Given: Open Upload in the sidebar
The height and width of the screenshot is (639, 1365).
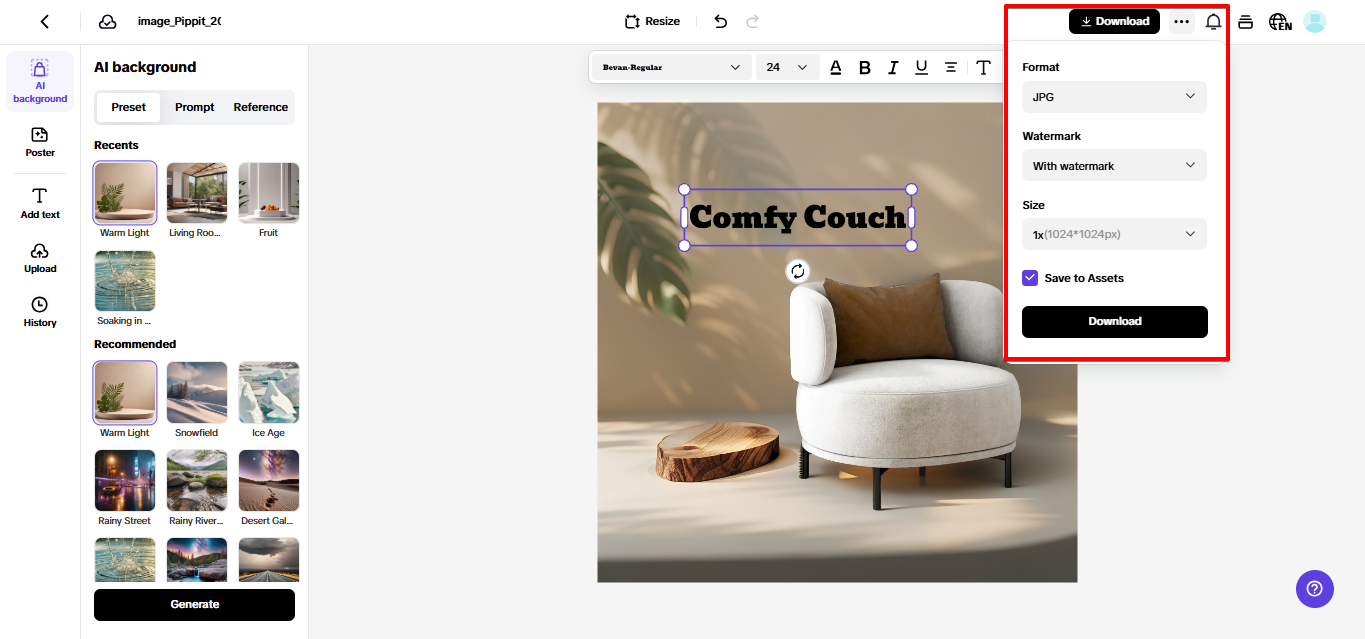Looking at the screenshot, I should [x=40, y=258].
